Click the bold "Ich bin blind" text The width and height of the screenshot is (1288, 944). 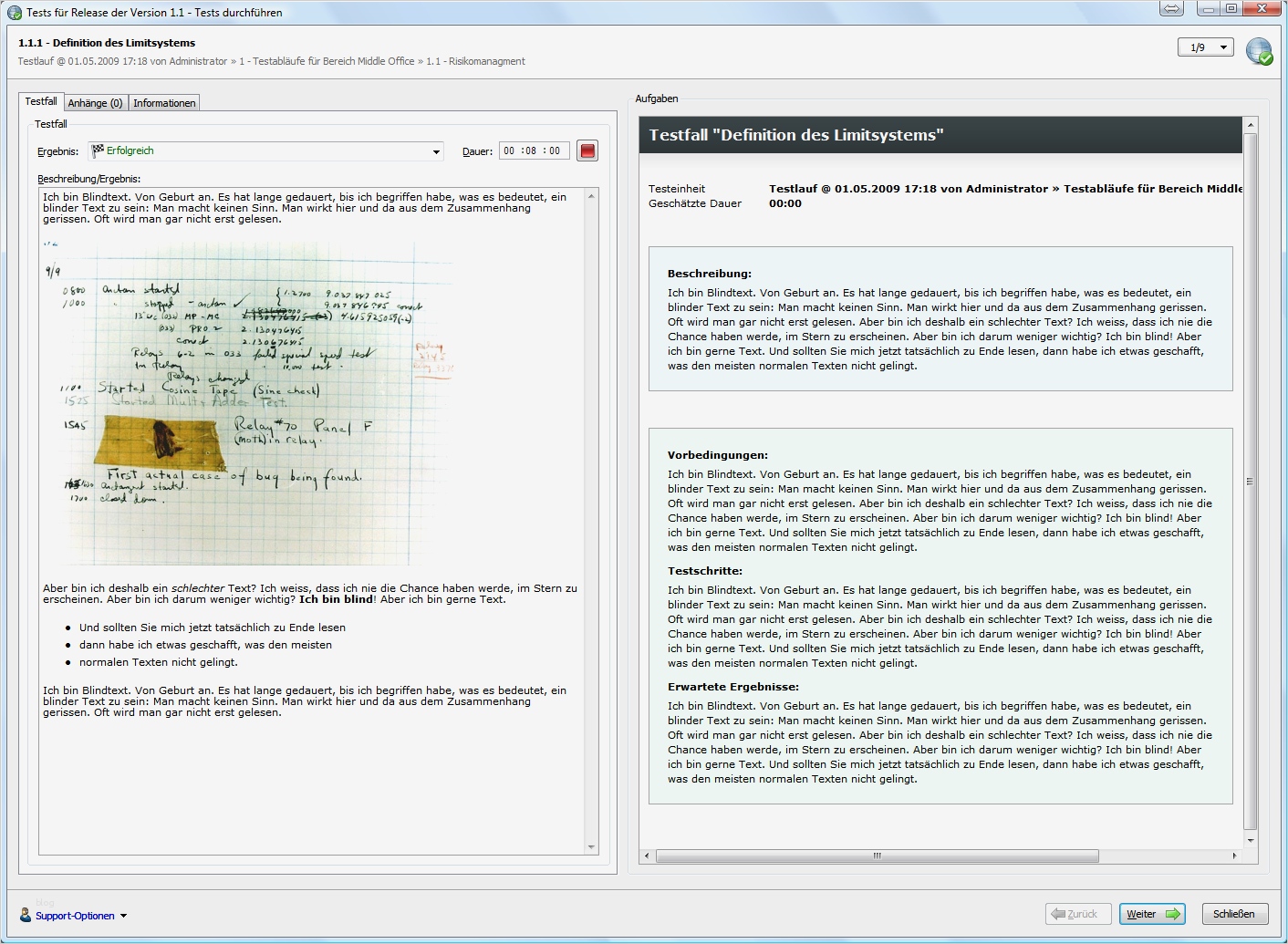coord(337,599)
